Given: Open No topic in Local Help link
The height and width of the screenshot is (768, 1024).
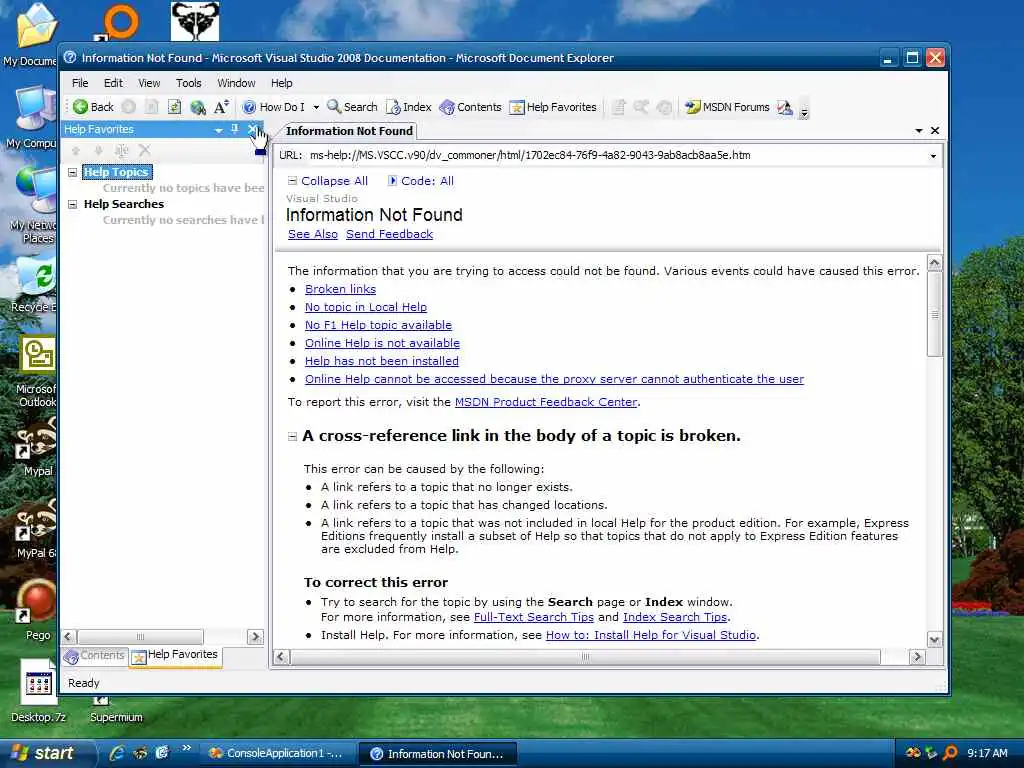Looking at the screenshot, I should pos(366,307).
